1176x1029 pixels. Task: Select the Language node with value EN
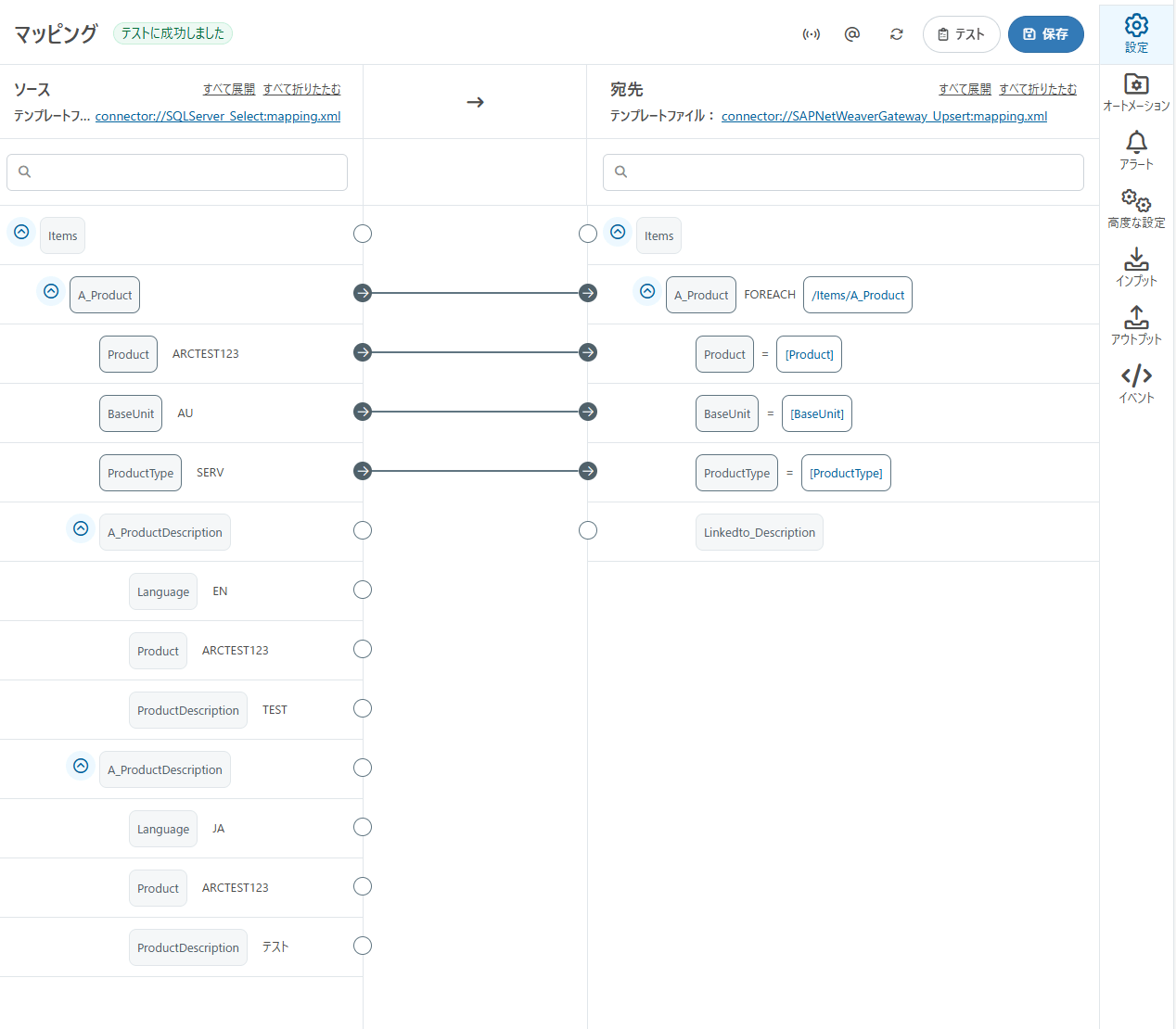pos(163,591)
